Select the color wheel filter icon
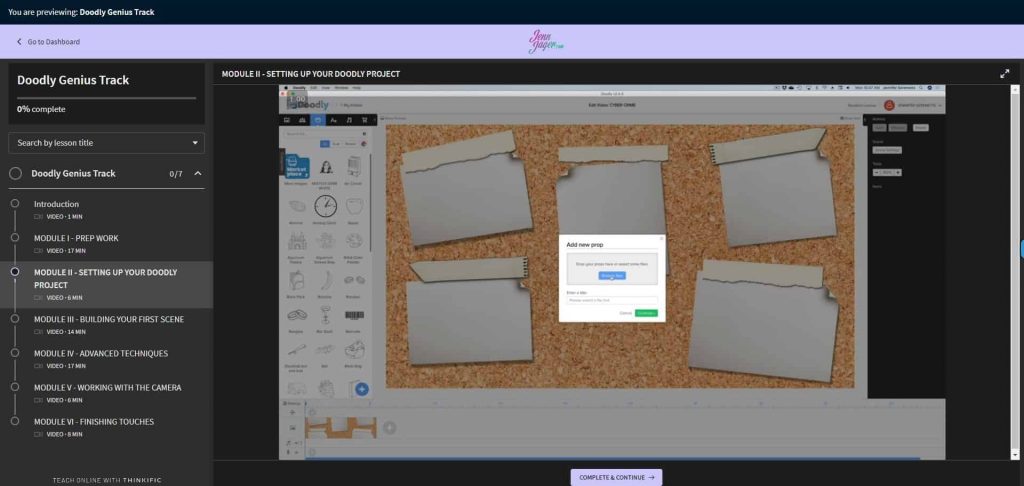1024x486 pixels. click(x=364, y=144)
